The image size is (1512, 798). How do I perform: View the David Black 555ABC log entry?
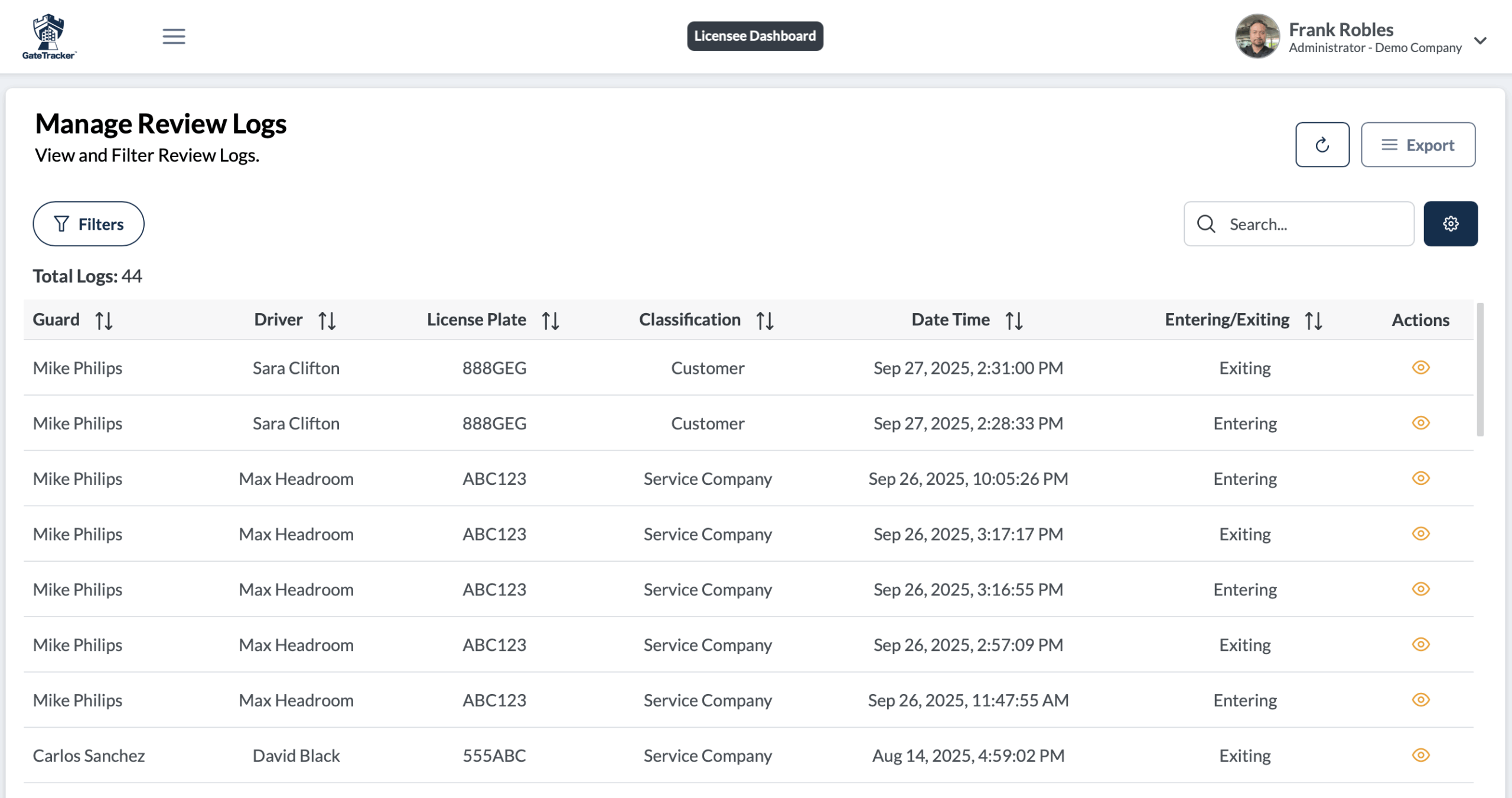(1420, 755)
